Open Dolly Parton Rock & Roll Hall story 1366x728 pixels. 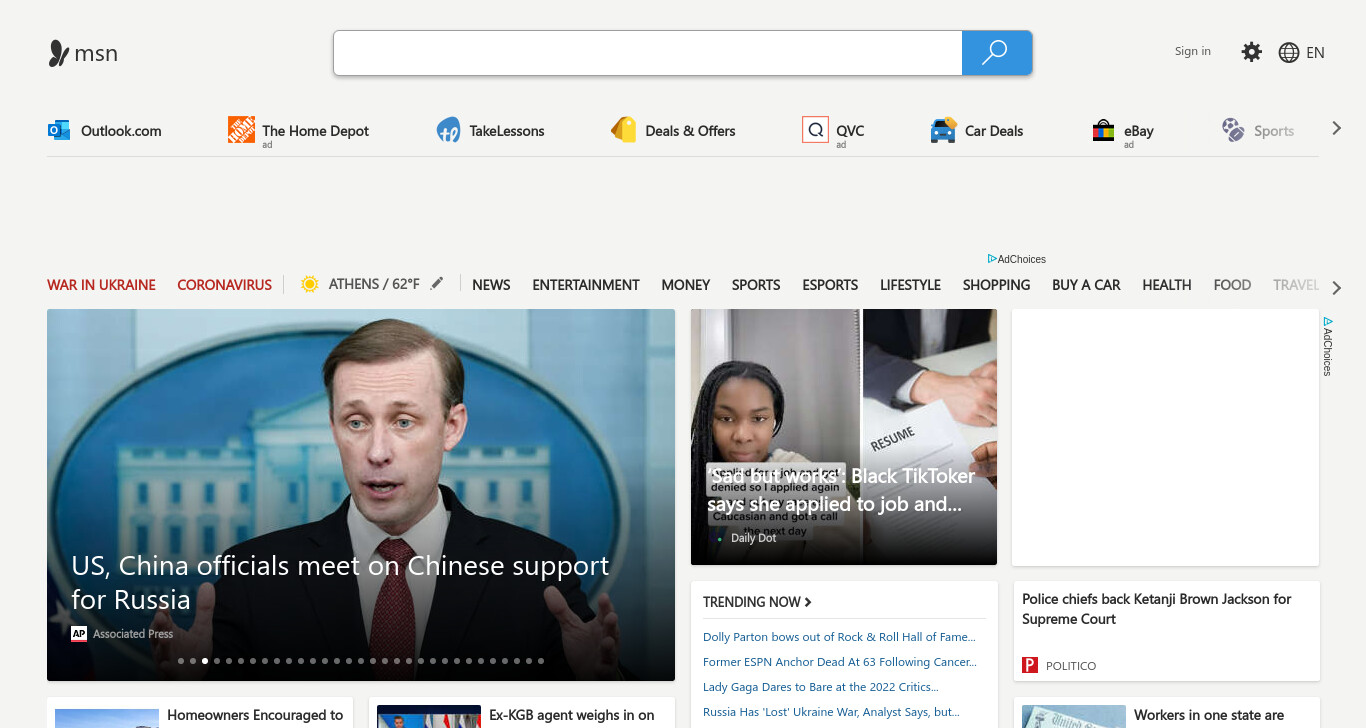839,637
